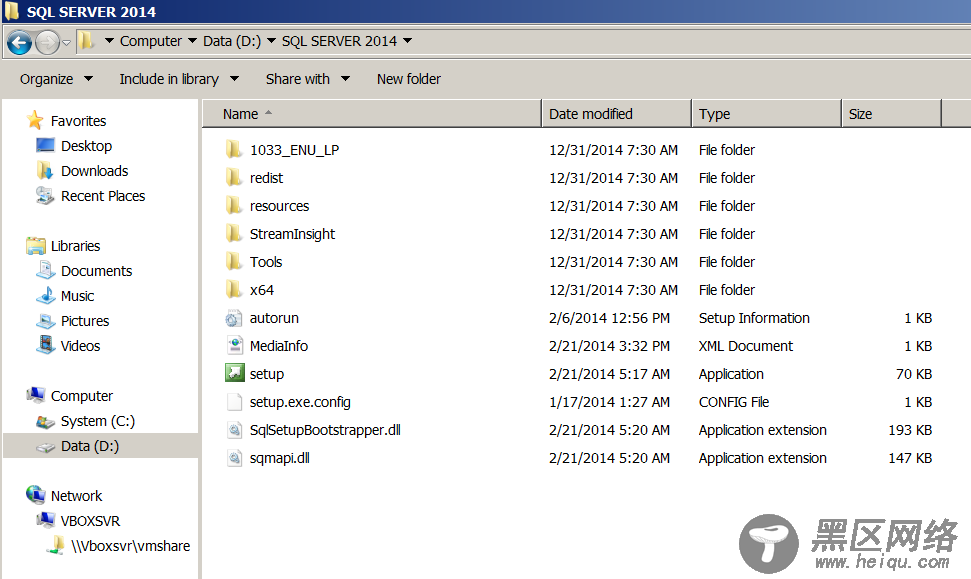Expand dropdown arrow after SQL SERVER 2014 breadcrumb

pyautogui.click(x=407, y=41)
